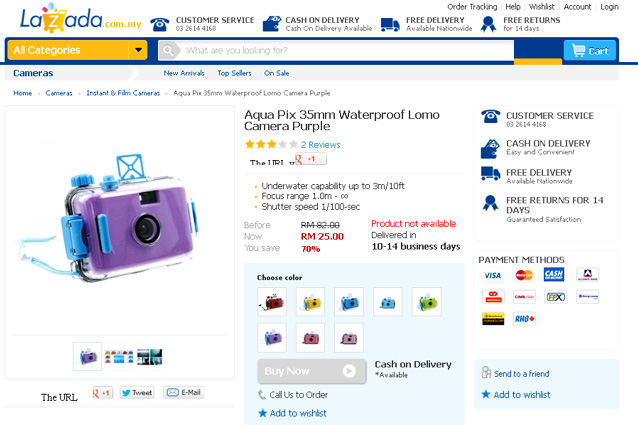
Task: Click RHB bank payment icon
Action: 523,319
